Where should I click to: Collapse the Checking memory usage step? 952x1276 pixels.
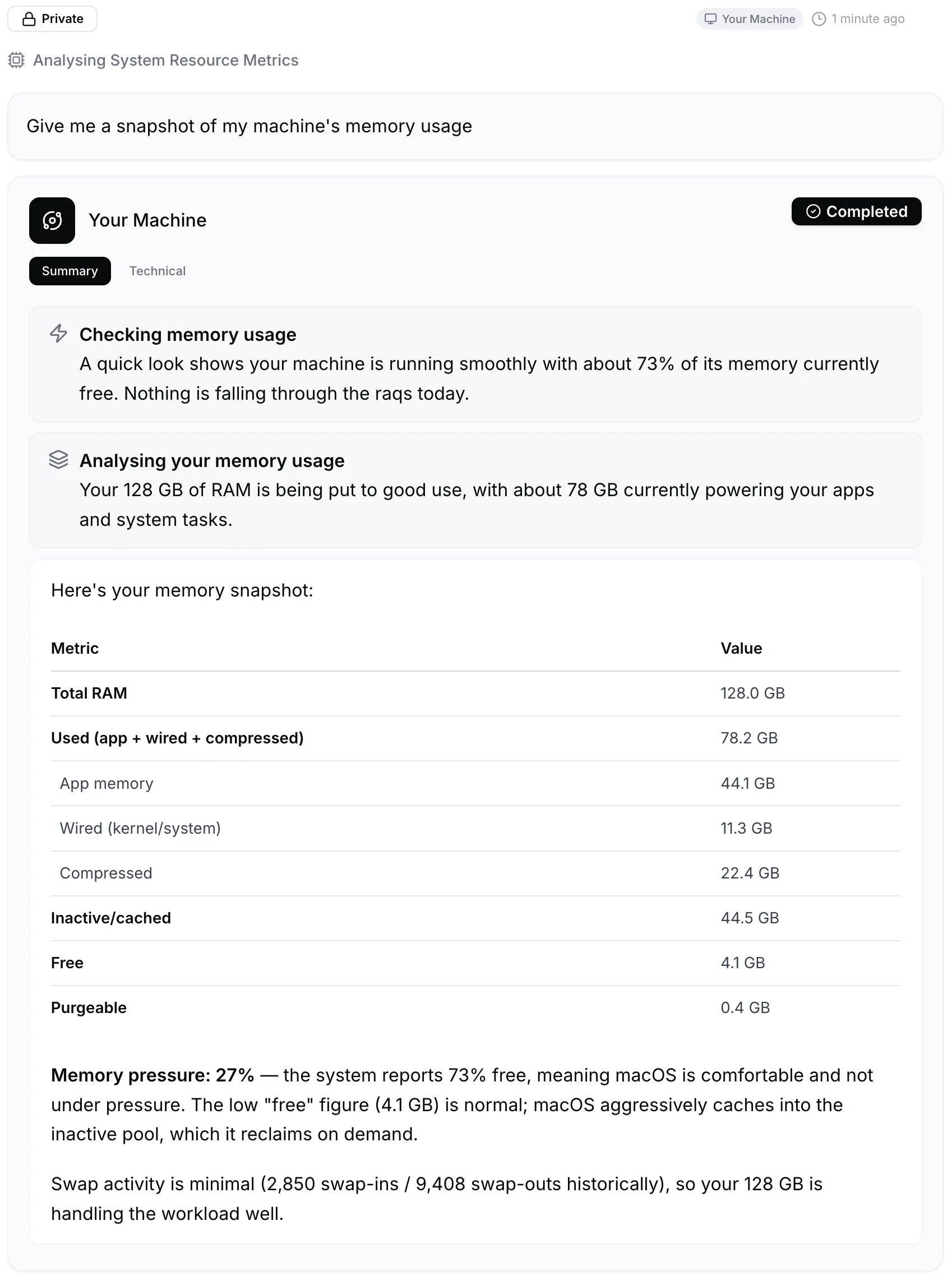point(188,334)
